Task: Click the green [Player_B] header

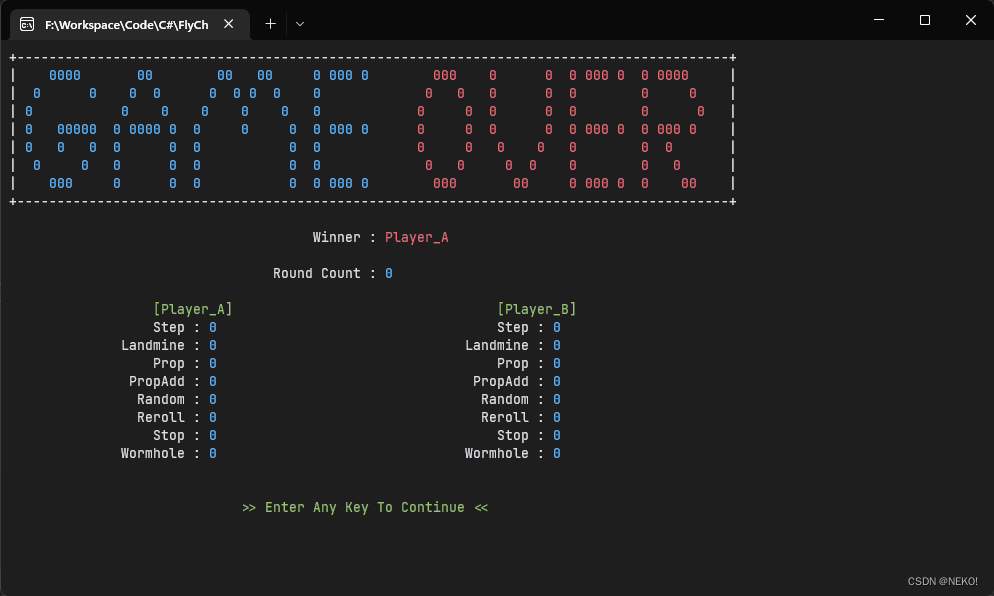Action: click(x=537, y=309)
